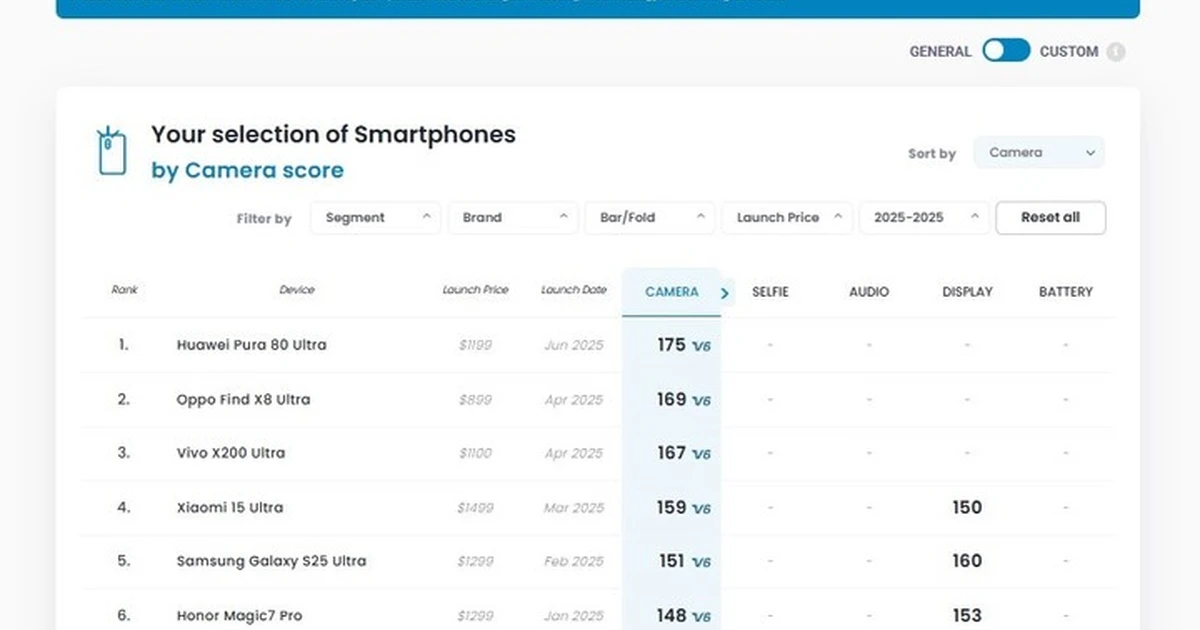Open the Launch Price filter
This screenshot has height=630, width=1200.
[788, 218]
